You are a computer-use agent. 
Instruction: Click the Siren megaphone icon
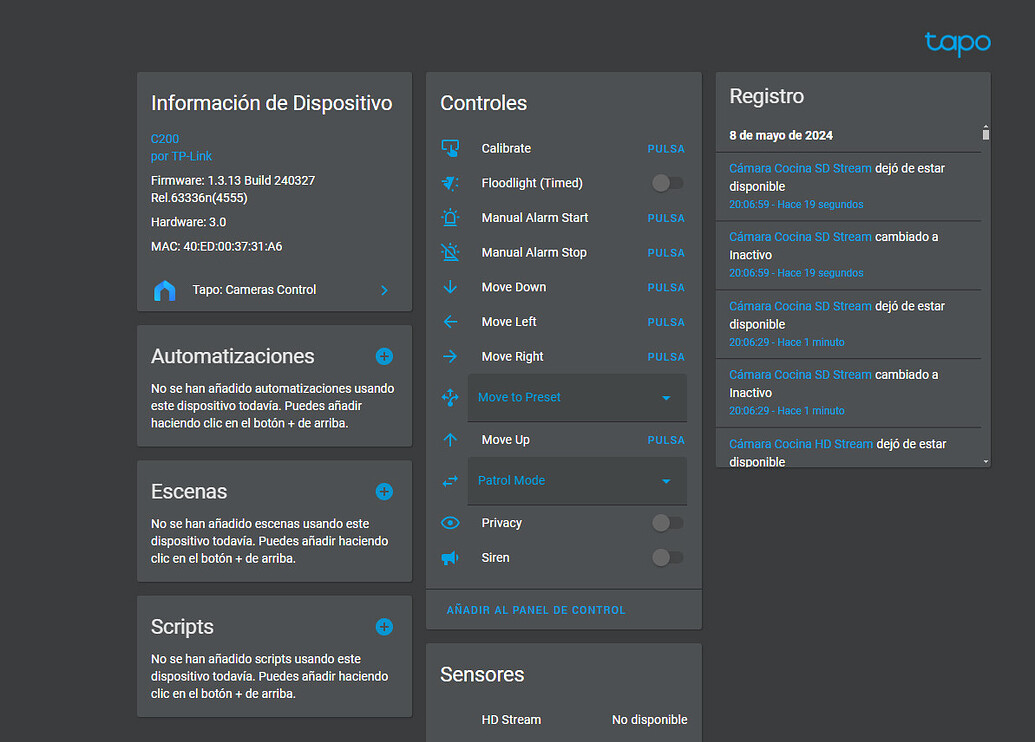tap(450, 558)
